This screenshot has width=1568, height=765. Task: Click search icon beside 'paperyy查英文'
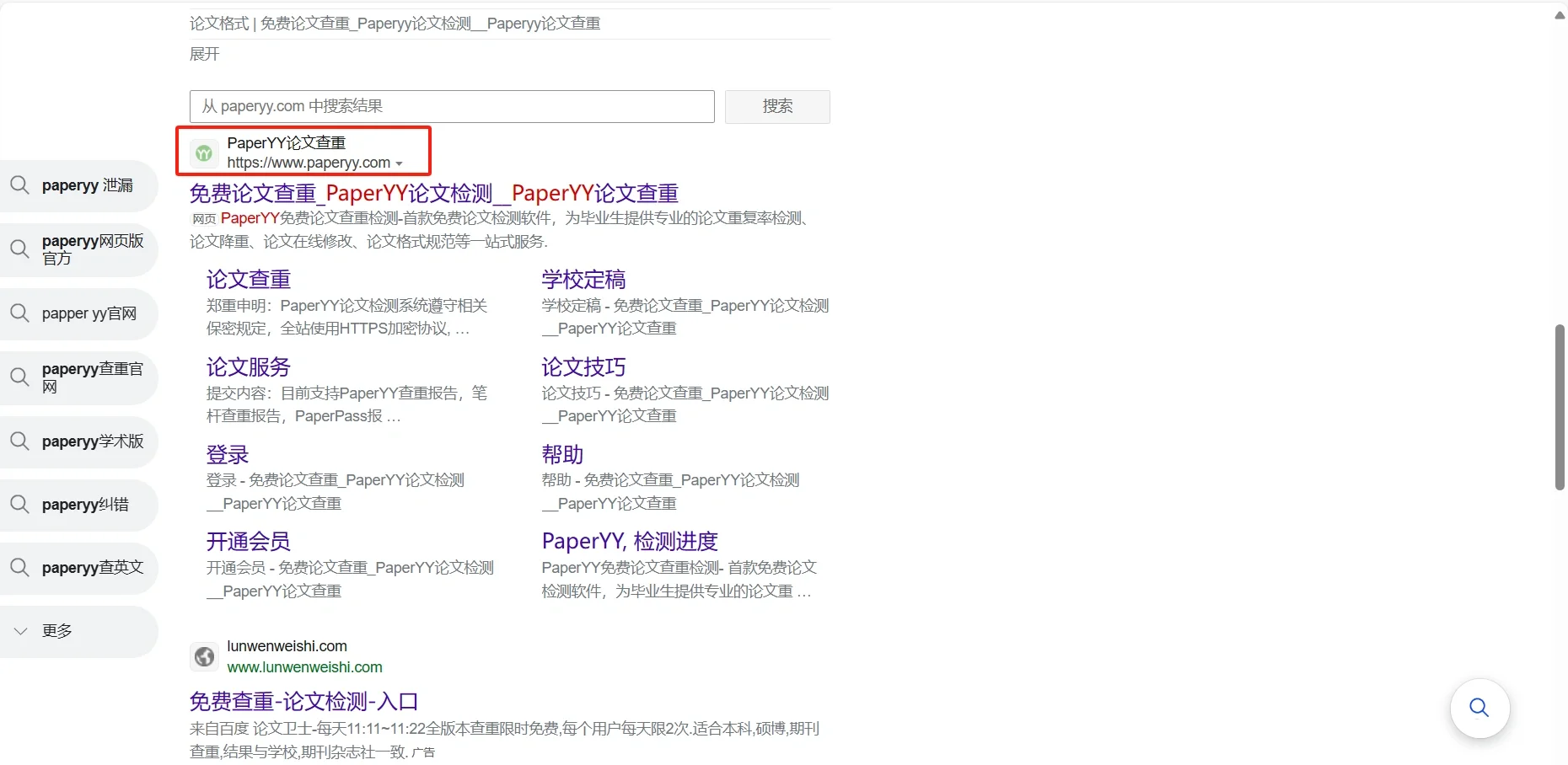(x=19, y=568)
